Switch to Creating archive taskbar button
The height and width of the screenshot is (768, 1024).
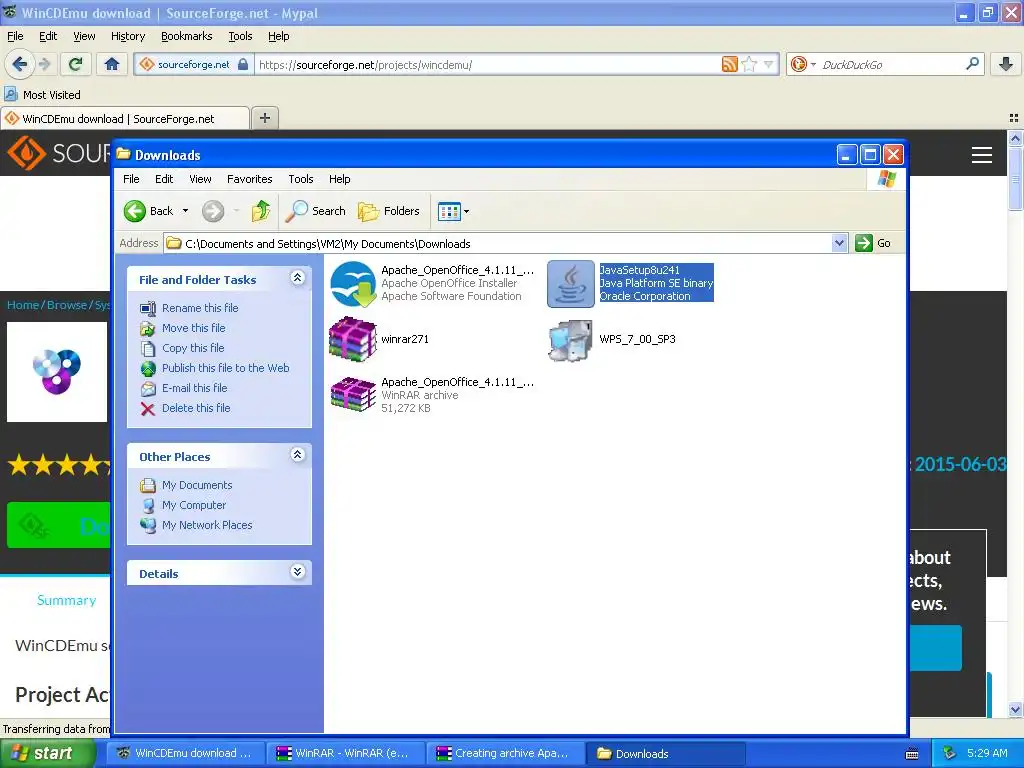click(505, 753)
